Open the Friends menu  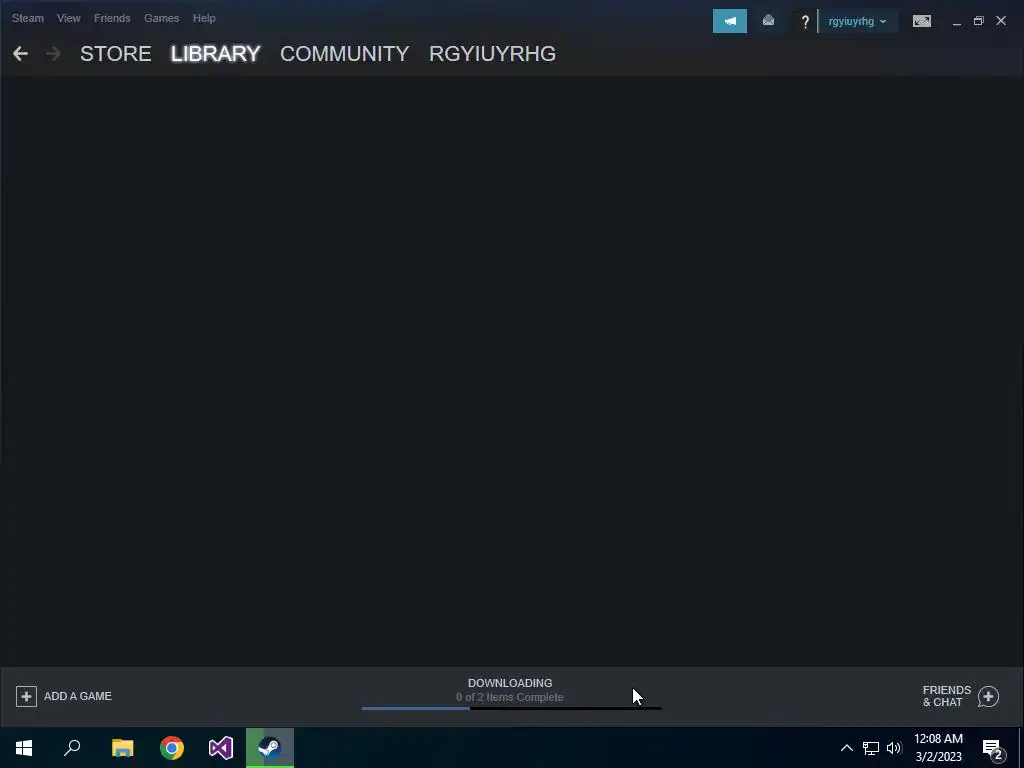pos(112,18)
